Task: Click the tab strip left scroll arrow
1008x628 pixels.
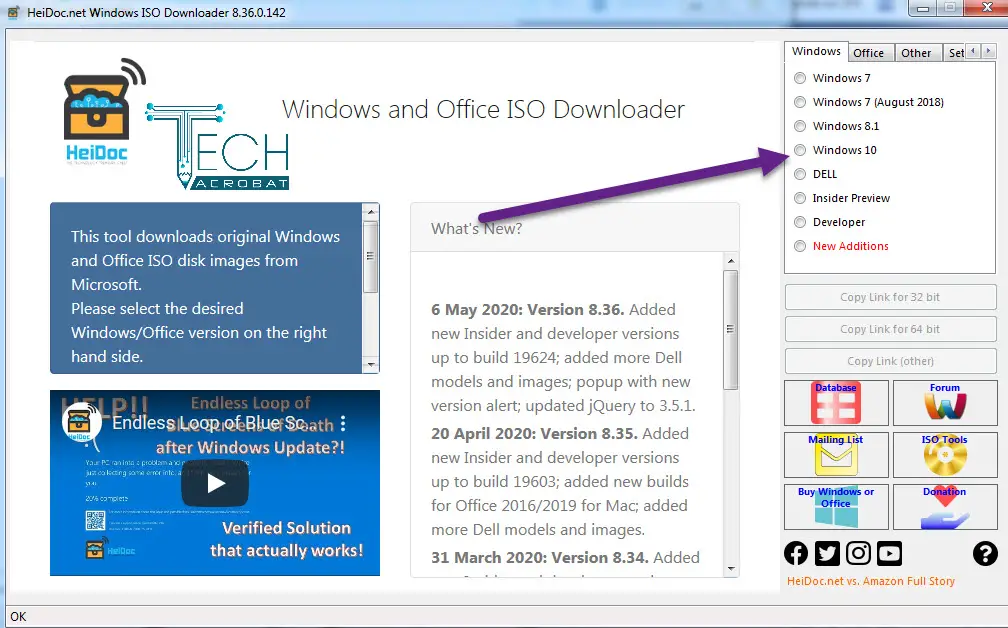Action: (x=973, y=51)
